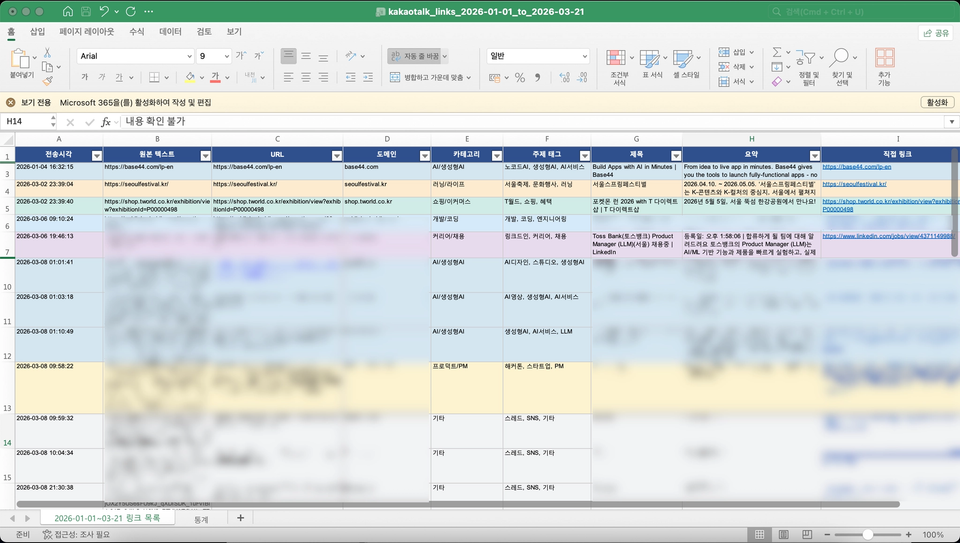Click the Cut scissors icon
960x543 pixels.
pos(47,53)
